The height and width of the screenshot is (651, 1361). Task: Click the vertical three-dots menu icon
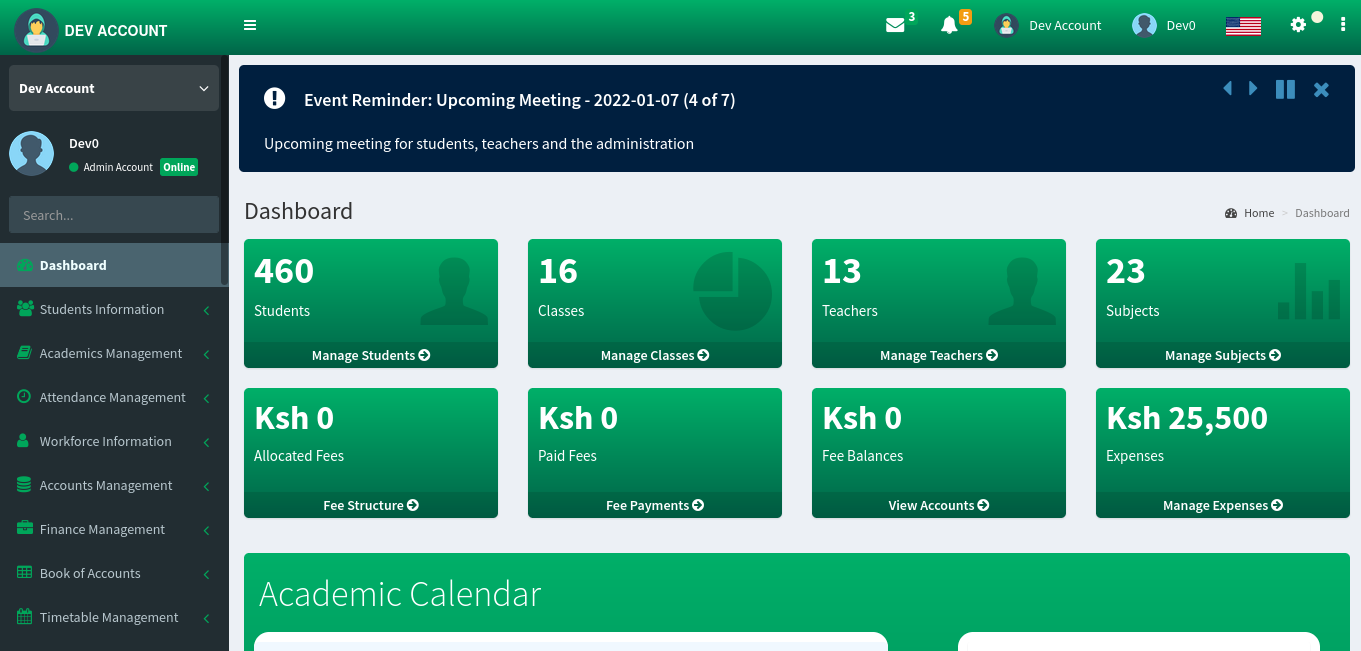coord(1343,24)
